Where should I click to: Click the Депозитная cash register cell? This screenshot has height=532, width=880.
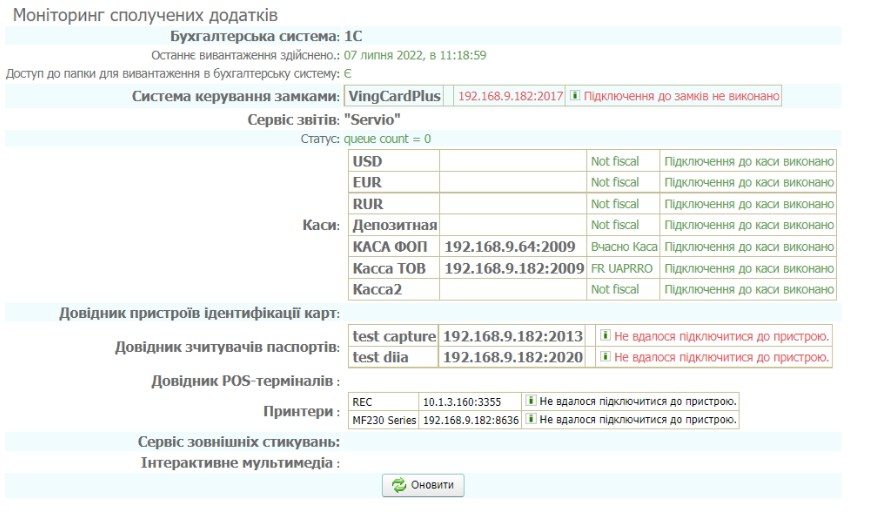pos(394,225)
